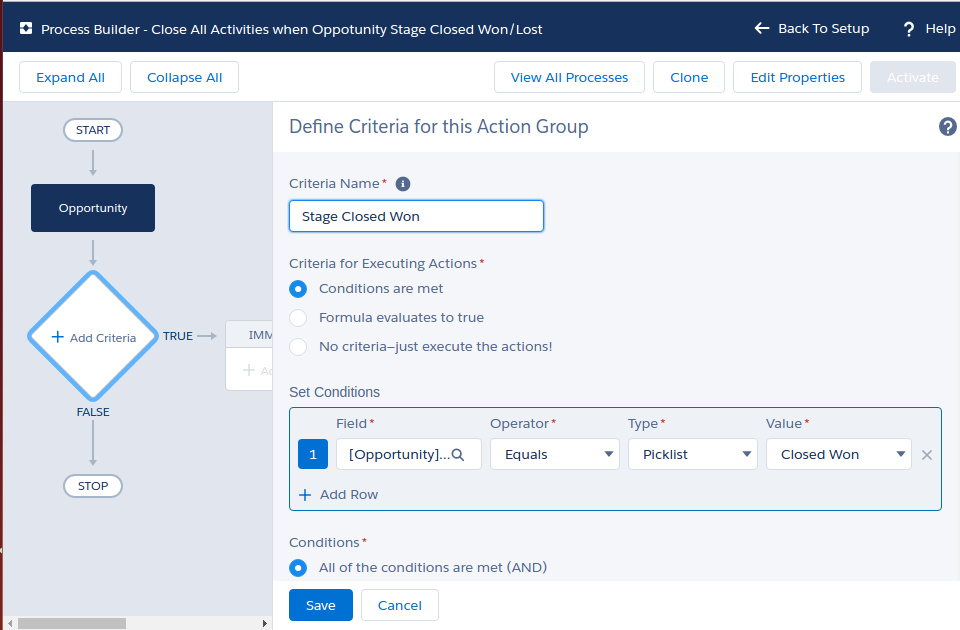Open the Type 'Picklist' dropdown
960x630 pixels.
coord(693,454)
